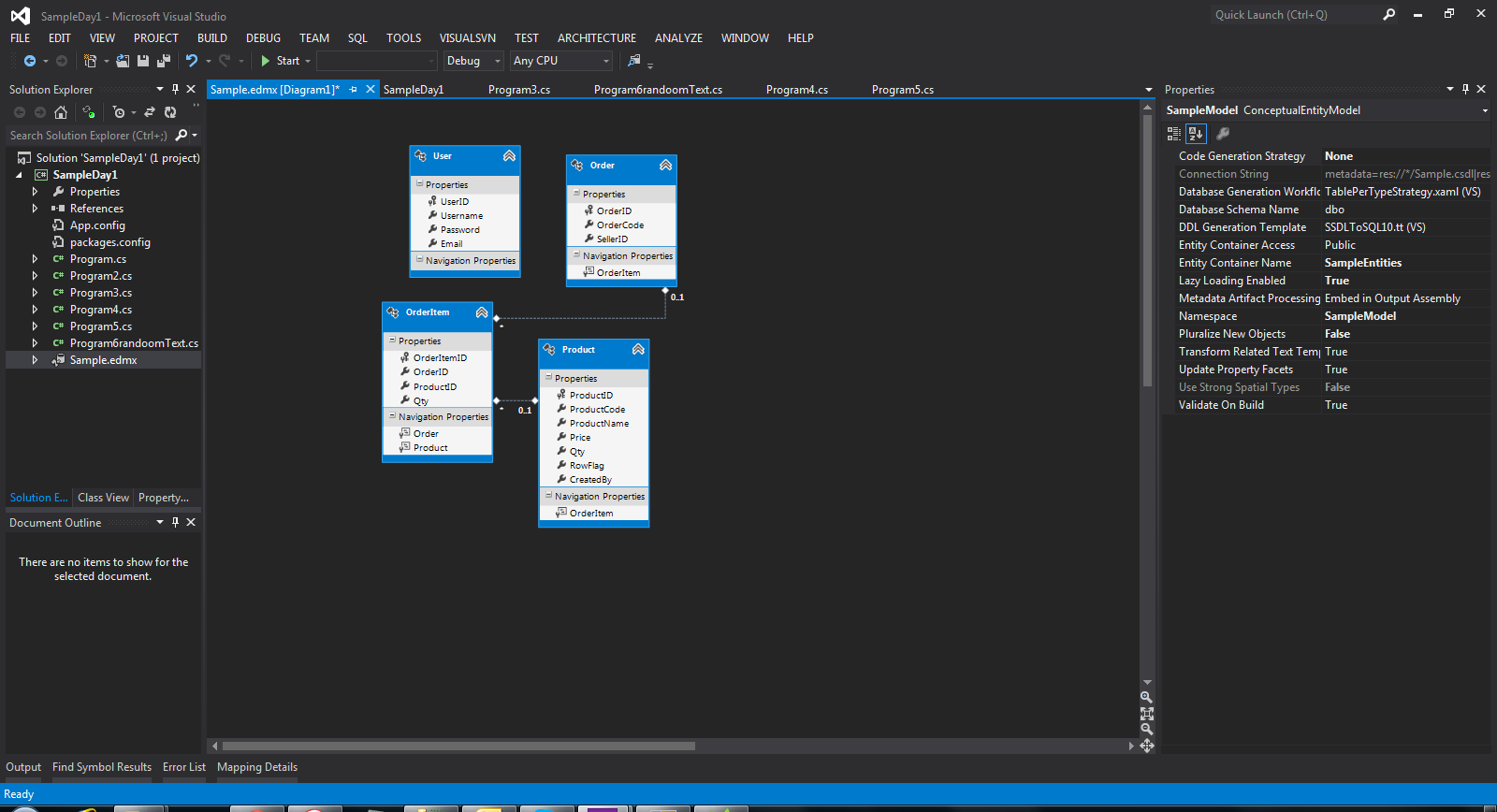Open the SampleModel object selector dropdown
The height and width of the screenshot is (812, 1497).
[x=1484, y=110]
